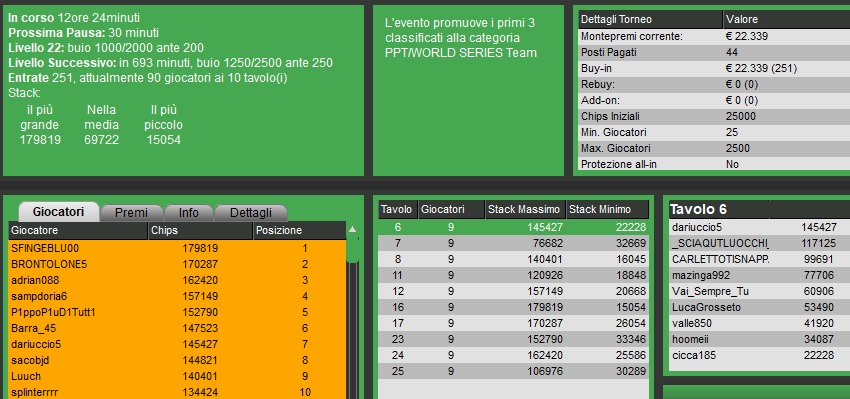Switch to the Giocatori tab
850x399 pixels.
coord(59,212)
